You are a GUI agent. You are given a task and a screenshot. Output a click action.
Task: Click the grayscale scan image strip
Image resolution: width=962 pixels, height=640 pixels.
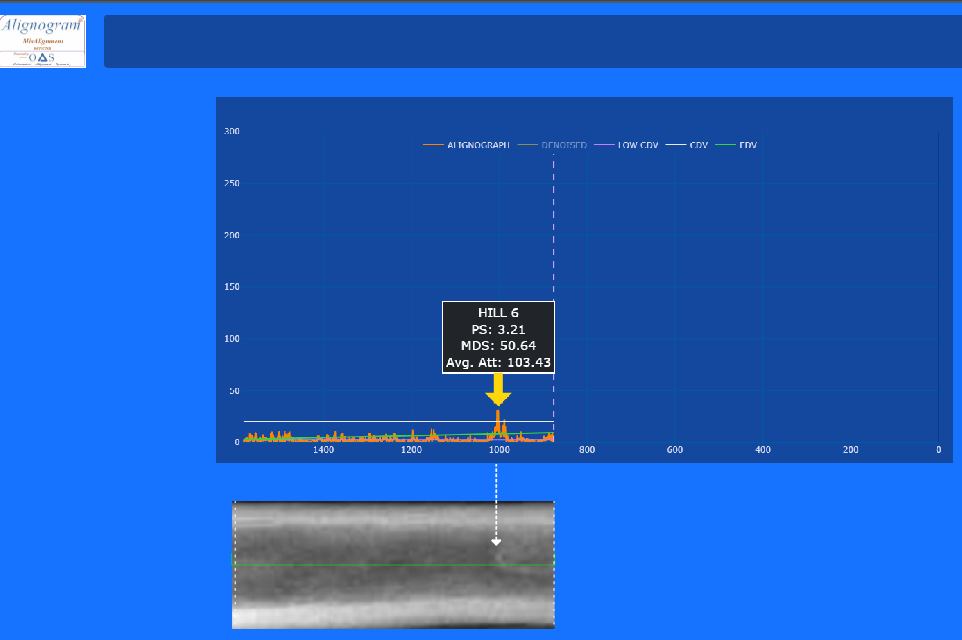393,565
